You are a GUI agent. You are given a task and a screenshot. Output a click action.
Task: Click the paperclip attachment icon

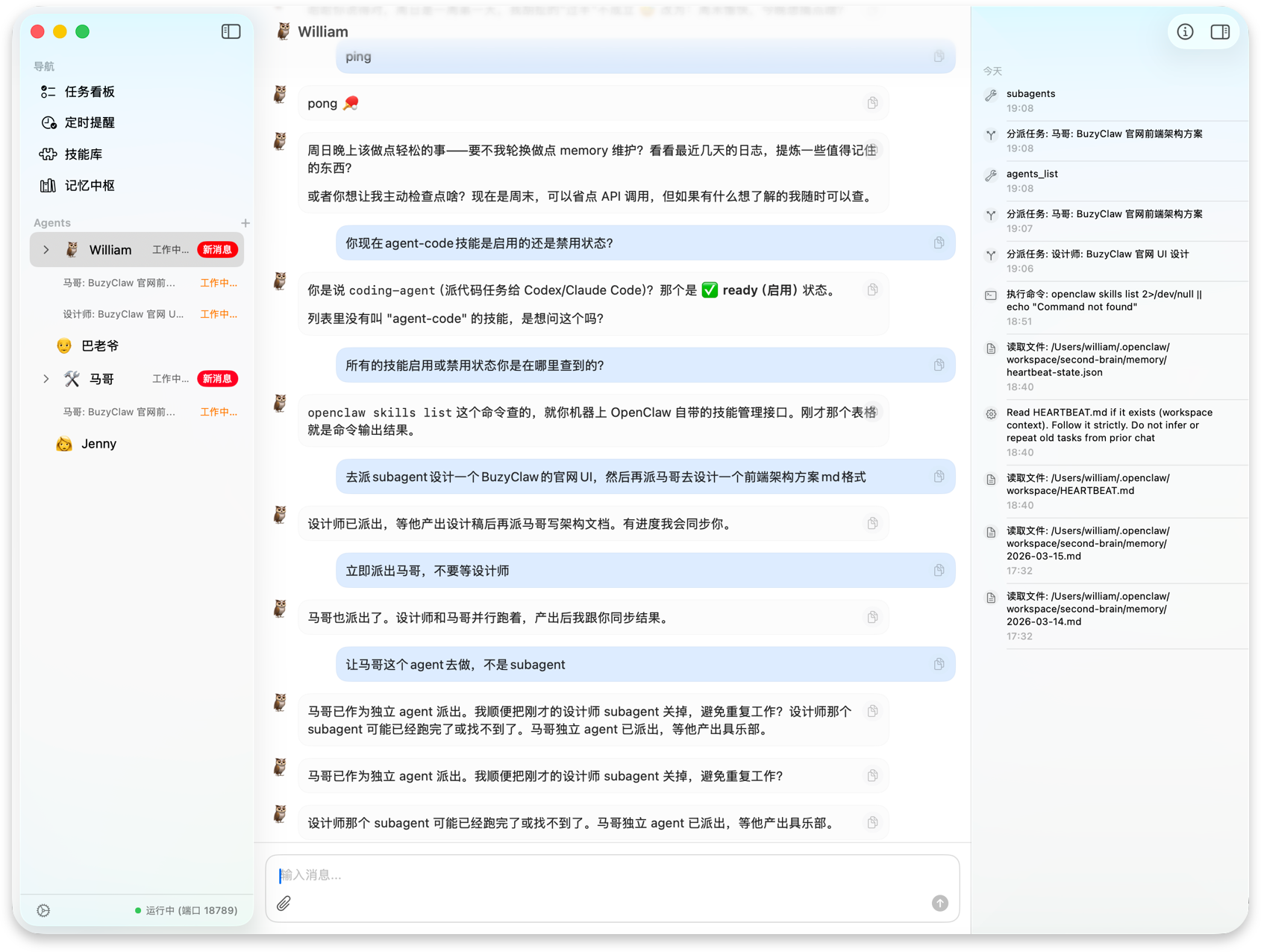coord(284,904)
